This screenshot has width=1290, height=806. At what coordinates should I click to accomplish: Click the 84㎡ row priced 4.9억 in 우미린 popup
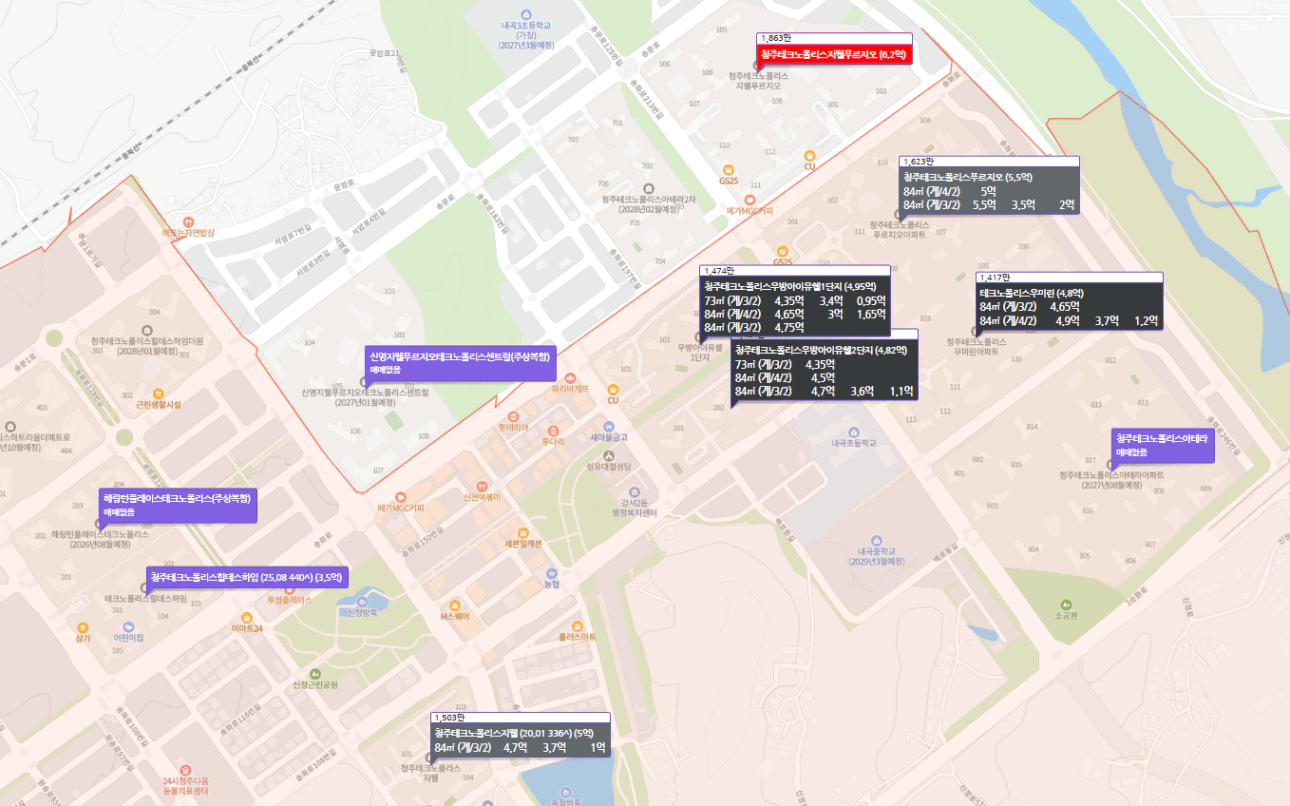tap(1069, 321)
